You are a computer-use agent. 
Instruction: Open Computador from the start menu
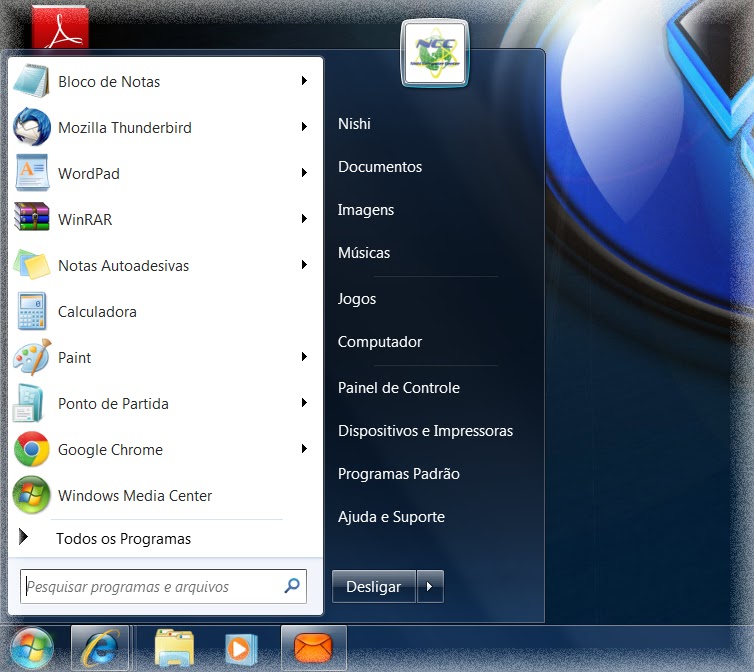(x=380, y=342)
